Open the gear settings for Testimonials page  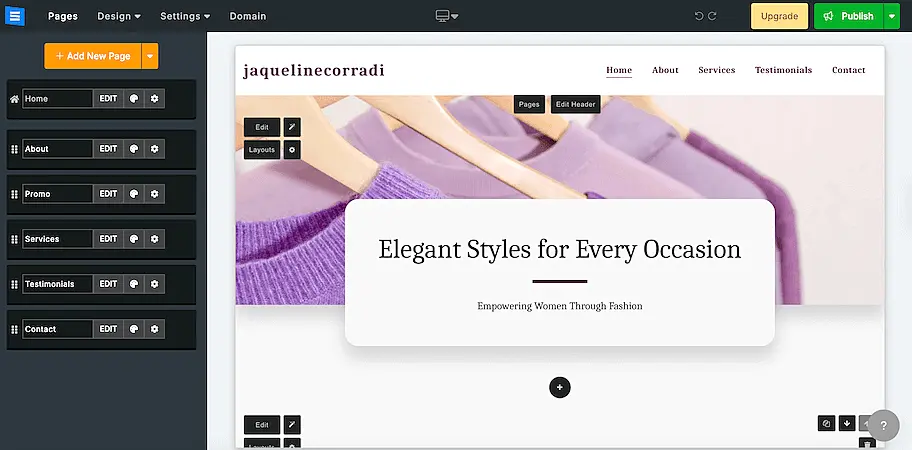(x=154, y=284)
